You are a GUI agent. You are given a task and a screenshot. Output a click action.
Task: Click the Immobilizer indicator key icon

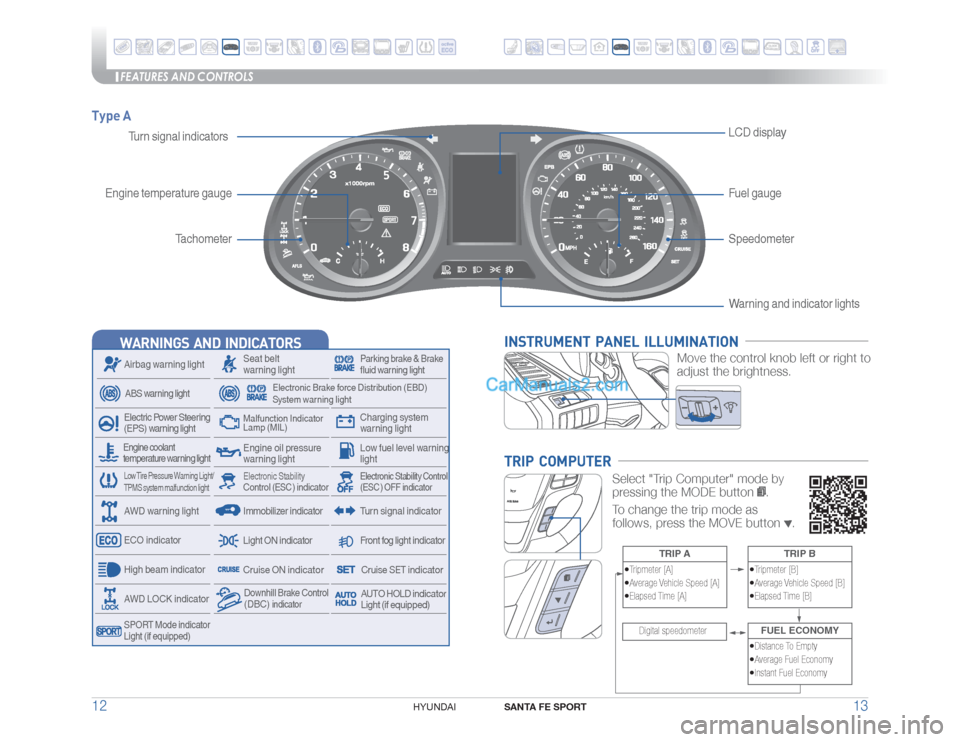pos(228,511)
